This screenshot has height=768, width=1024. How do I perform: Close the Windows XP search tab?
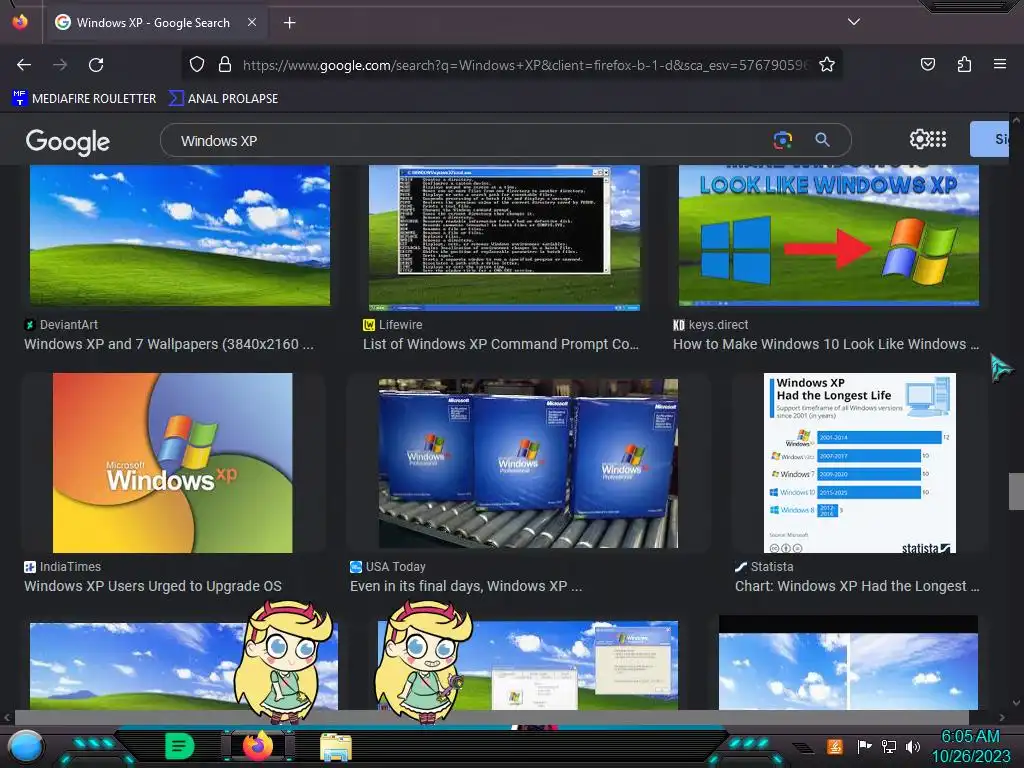(x=251, y=22)
